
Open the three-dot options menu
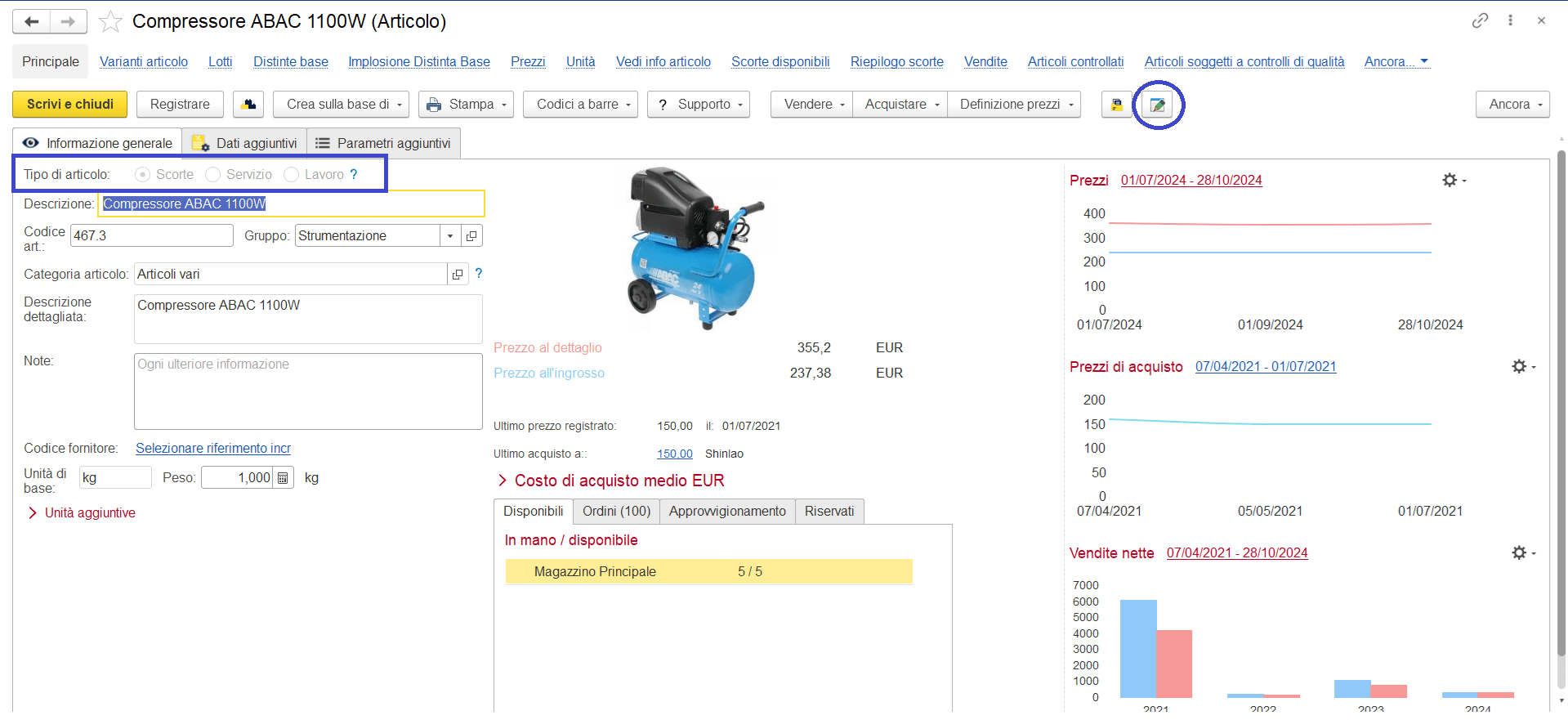coord(1510,20)
